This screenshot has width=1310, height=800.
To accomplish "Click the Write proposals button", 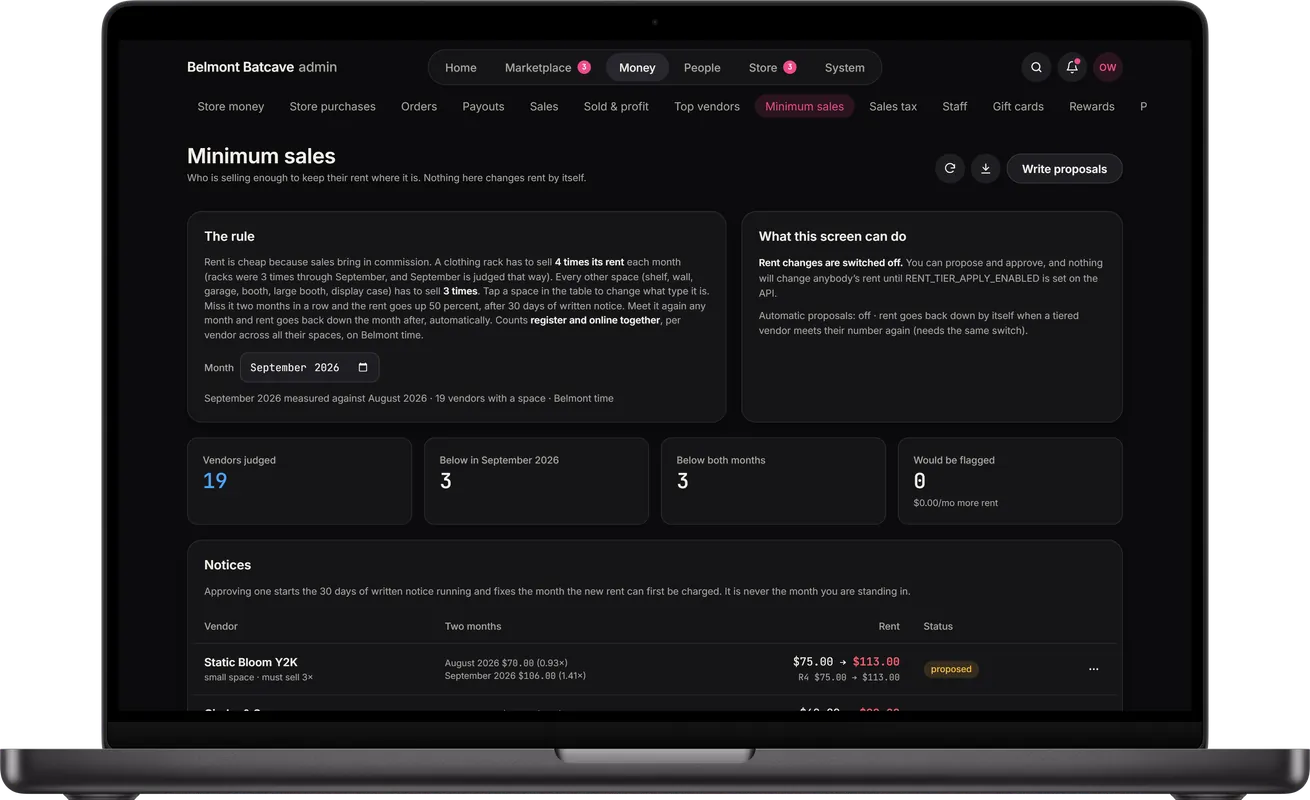I will click(x=1064, y=169).
